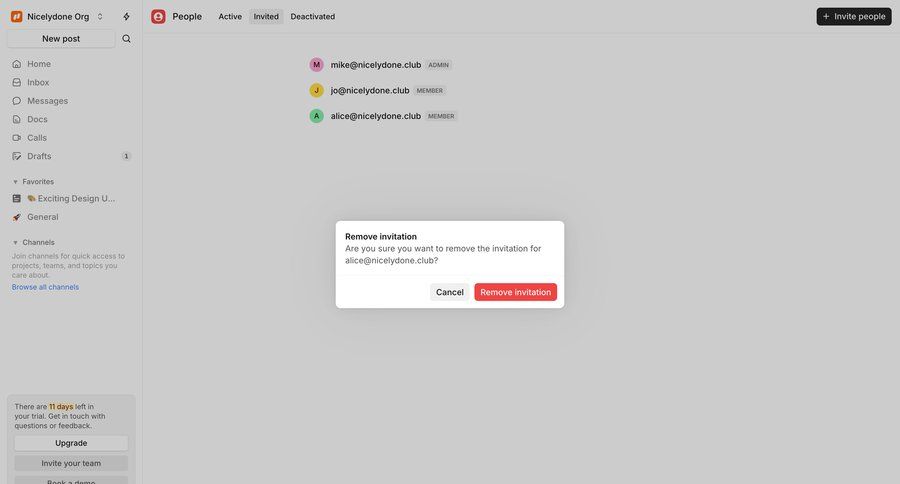900x484 pixels.
Task: Switch to the Active tab
Action: point(230,17)
